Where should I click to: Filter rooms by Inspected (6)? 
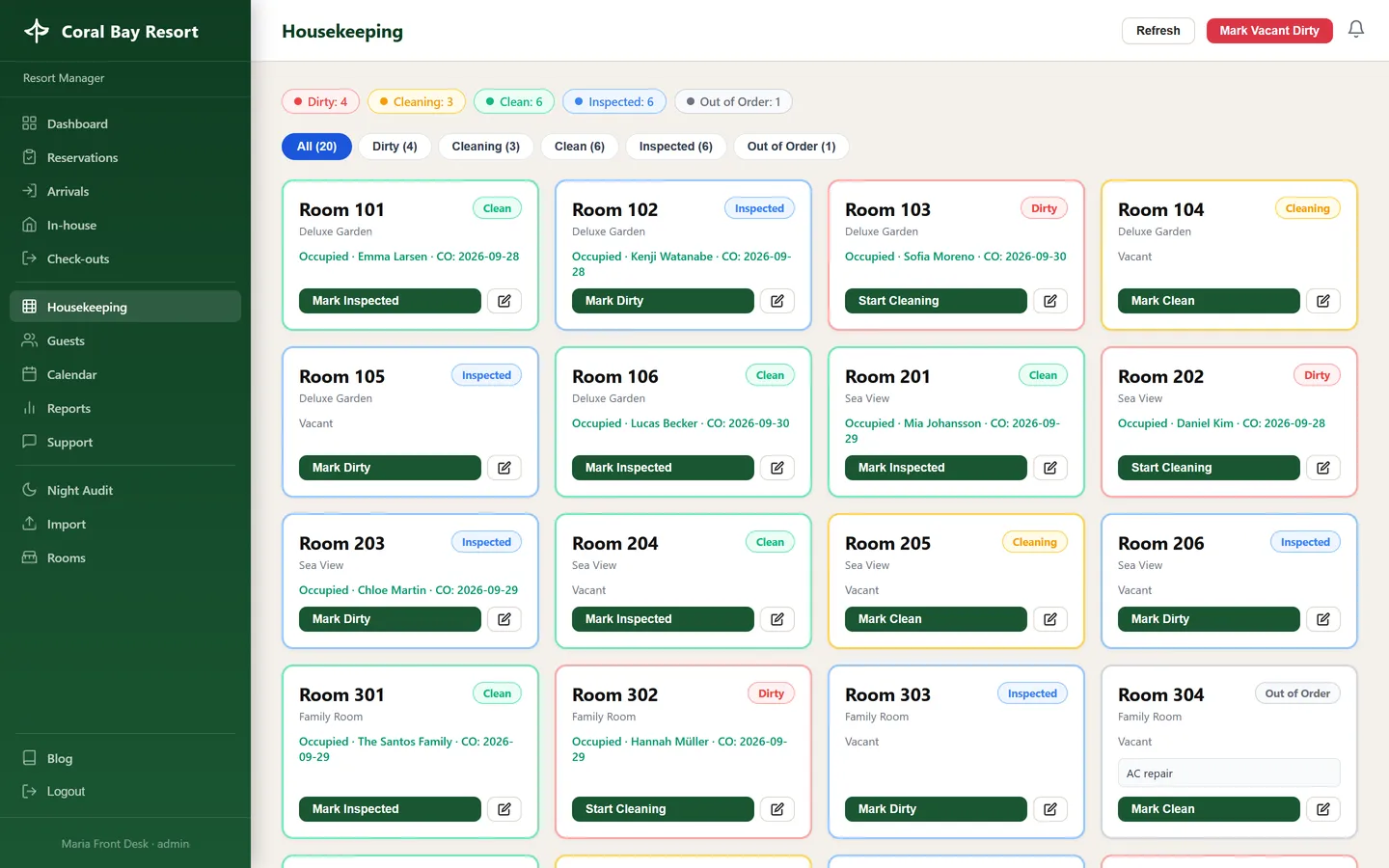tap(675, 147)
